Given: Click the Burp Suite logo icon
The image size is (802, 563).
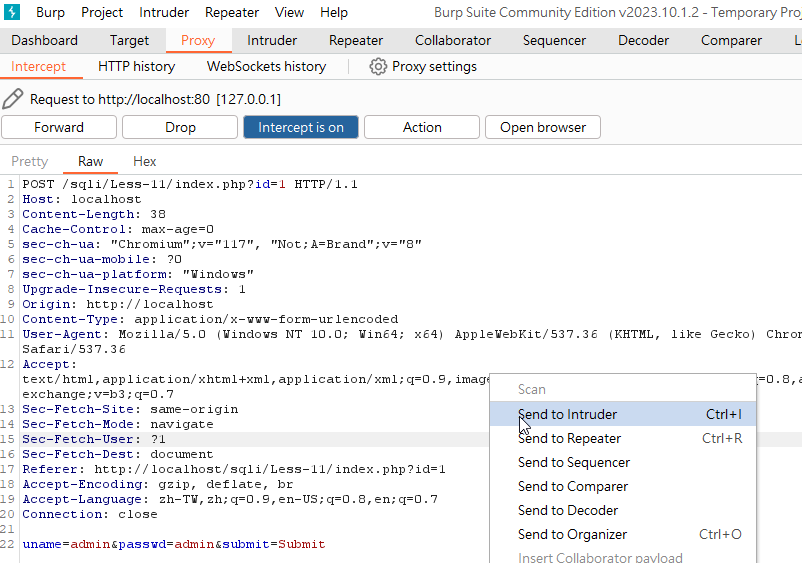Looking at the screenshot, I should [12, 12].
